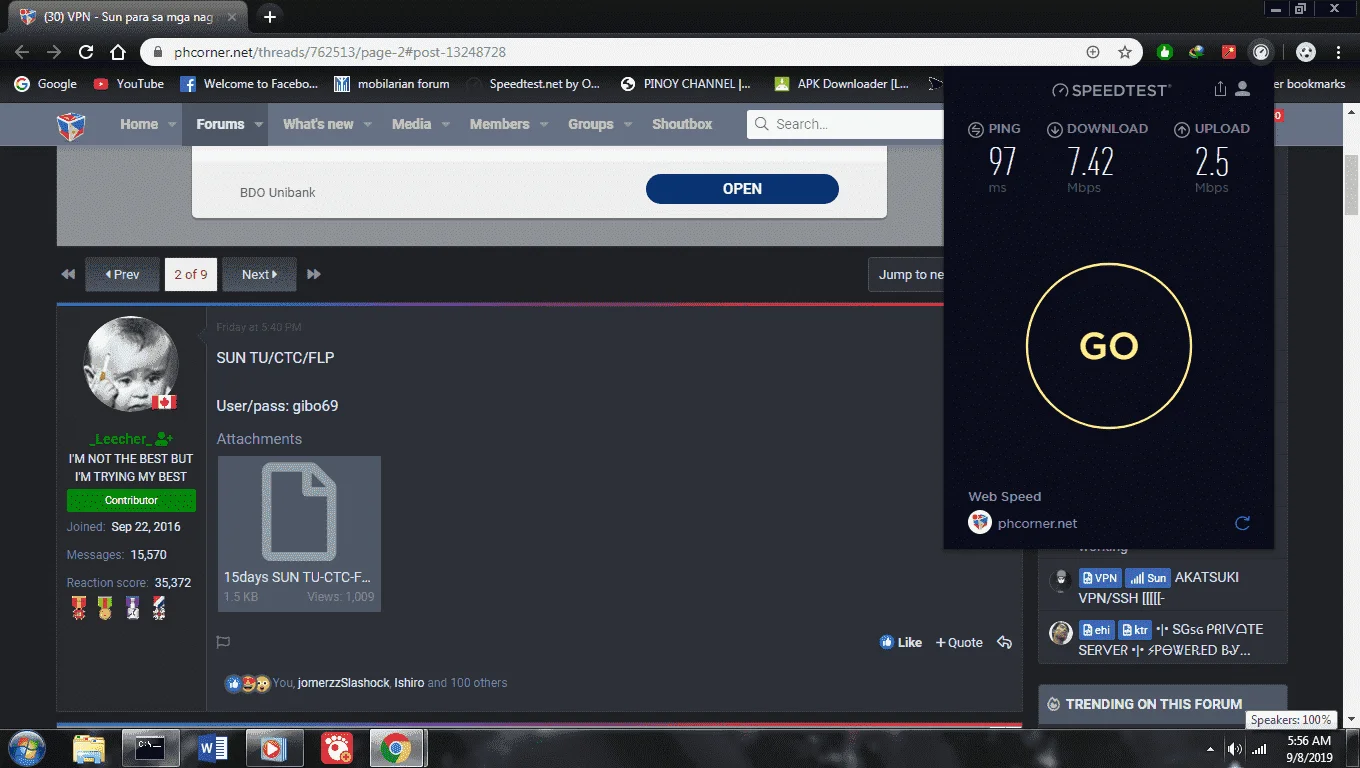Expand the Groups menu dropdown arrow
Viewport: 1360px width, 768px height.
coord(628,124)
